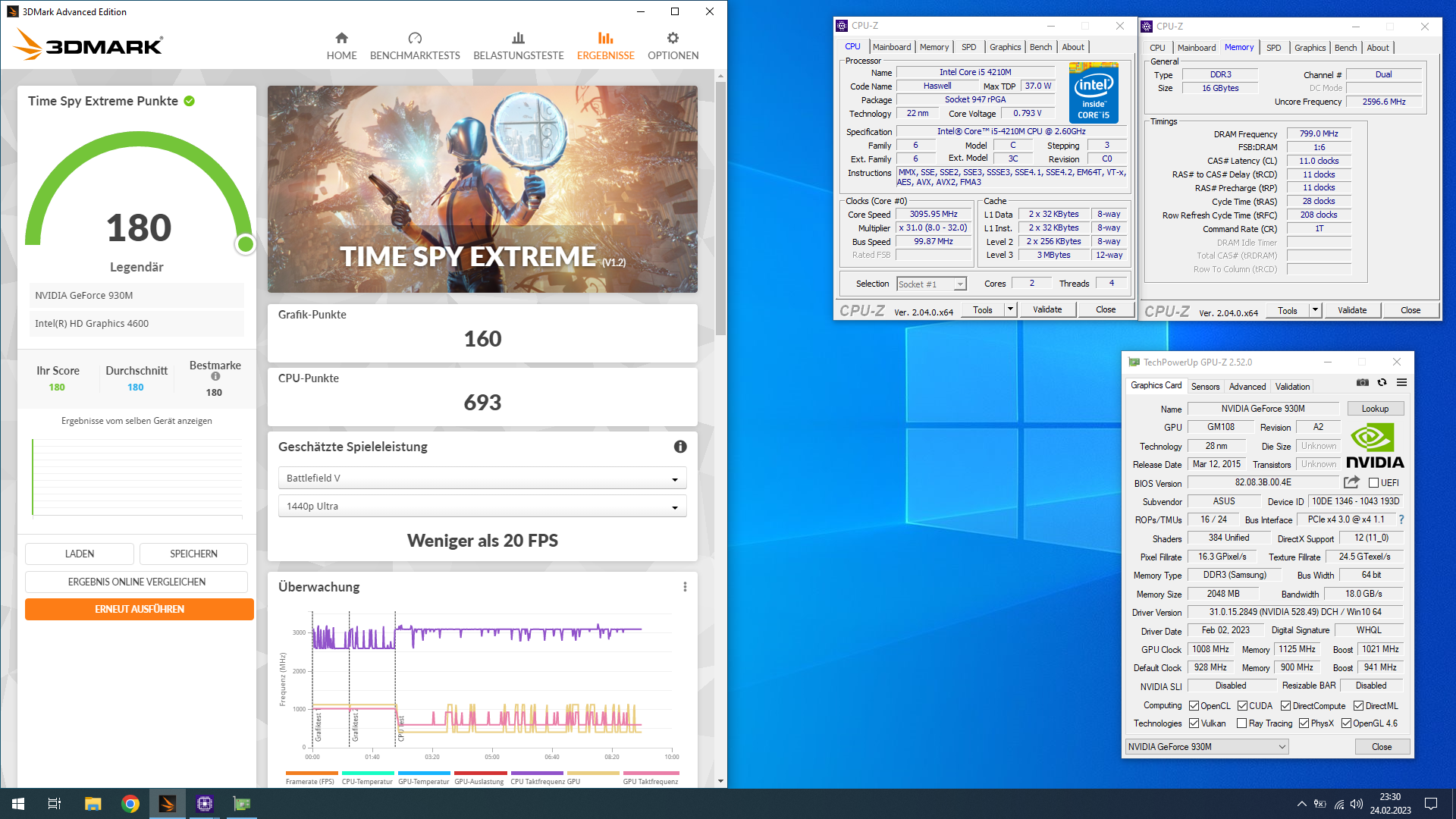Click the green score gauge knob
This screenshot has width=1456, height=819.
[x=245, y=244]
